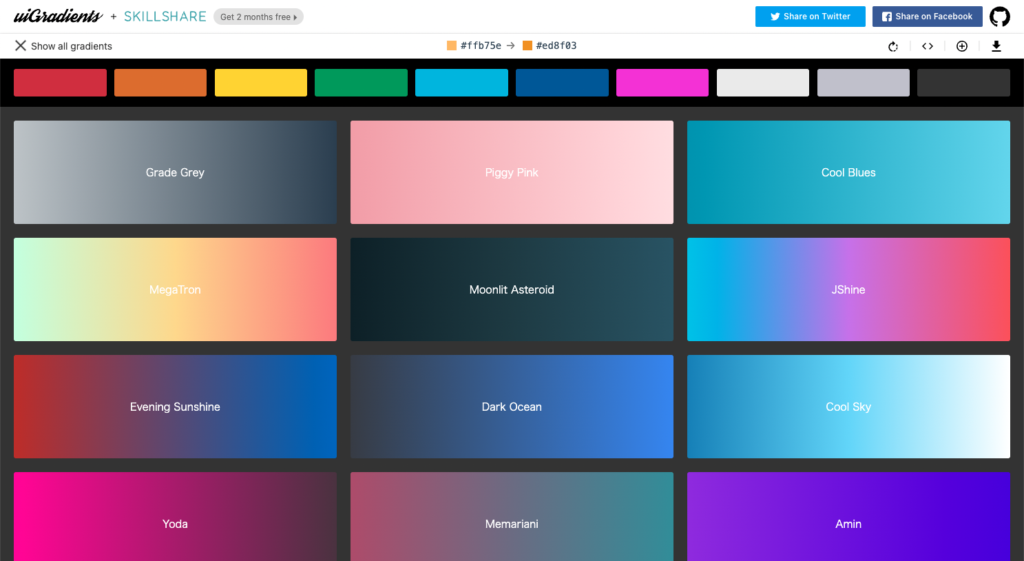Pick the Amin gradient

848,517
